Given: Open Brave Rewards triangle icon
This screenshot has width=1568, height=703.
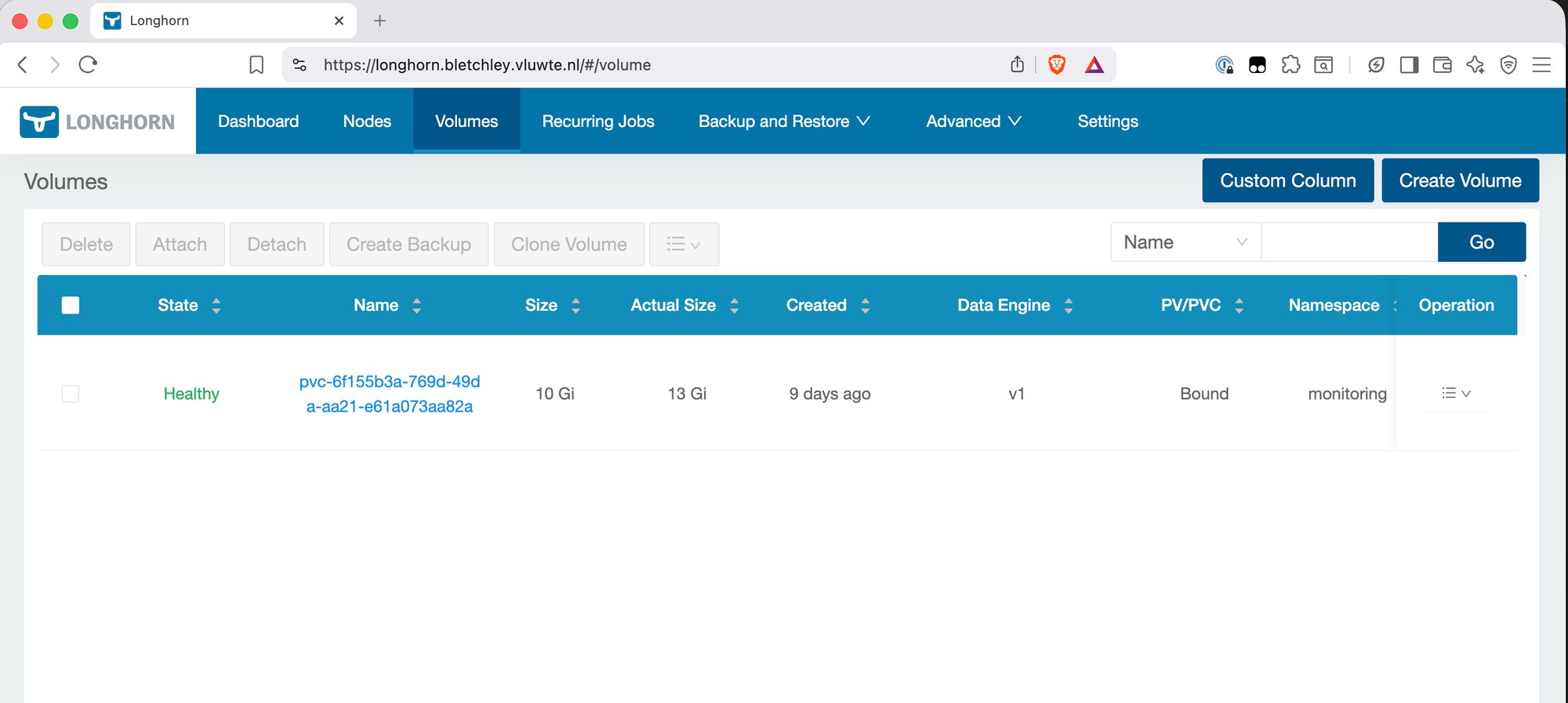Looking at the screenshot, I should (x=1094, y=65).
